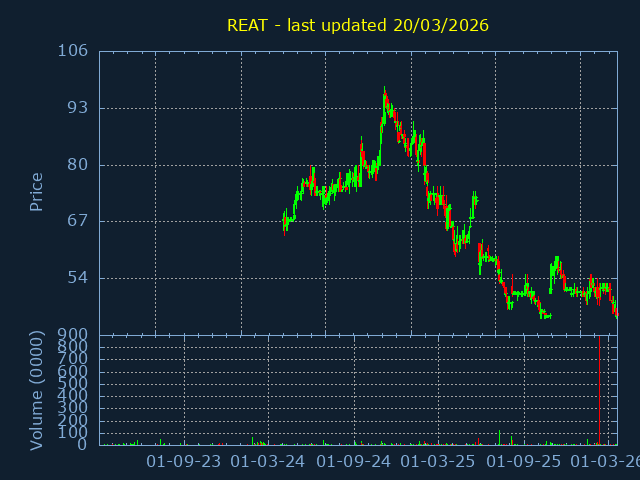Click the 01-09-23 date label
The height and width of the screenshot is (480, 640).
coord(184,462)
